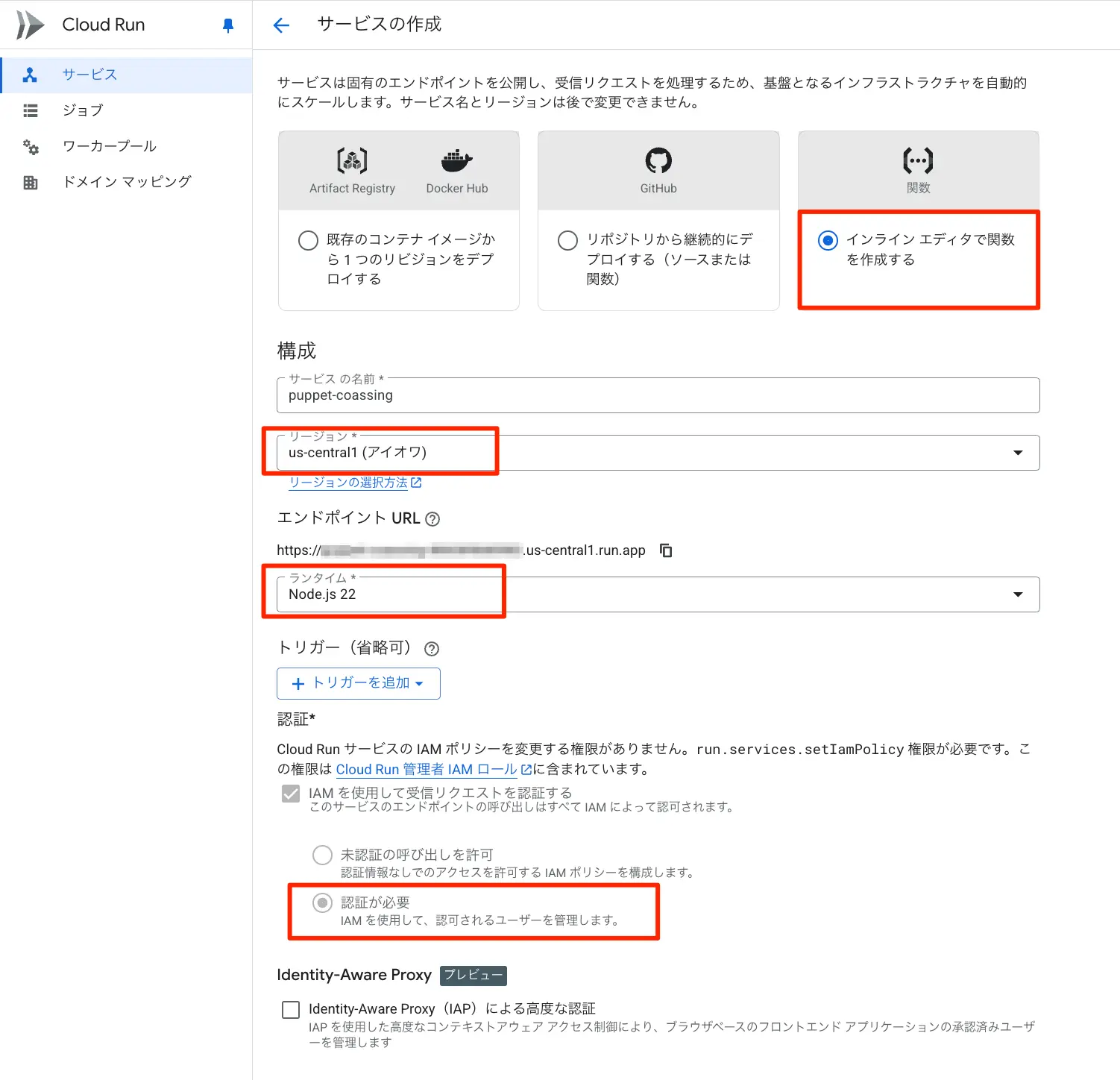Open the リージョン dropdown us-central1
Screen dimensions: 1120x1080
pos(658,453)
